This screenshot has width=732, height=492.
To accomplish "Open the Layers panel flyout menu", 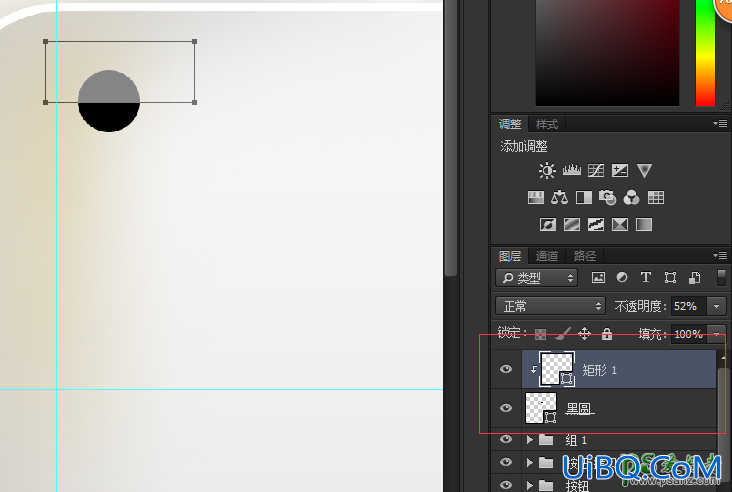I will [x=720, y=255].
